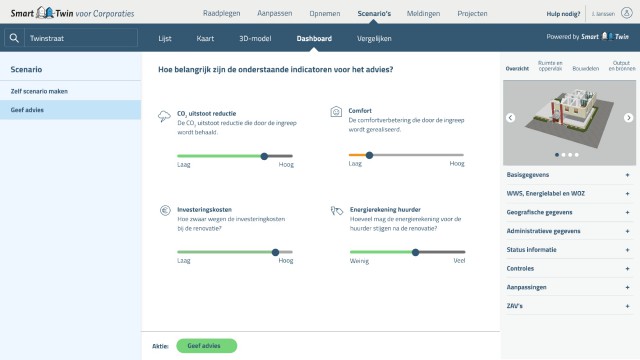Switch to the 3D-model tab

pos(255,38)
